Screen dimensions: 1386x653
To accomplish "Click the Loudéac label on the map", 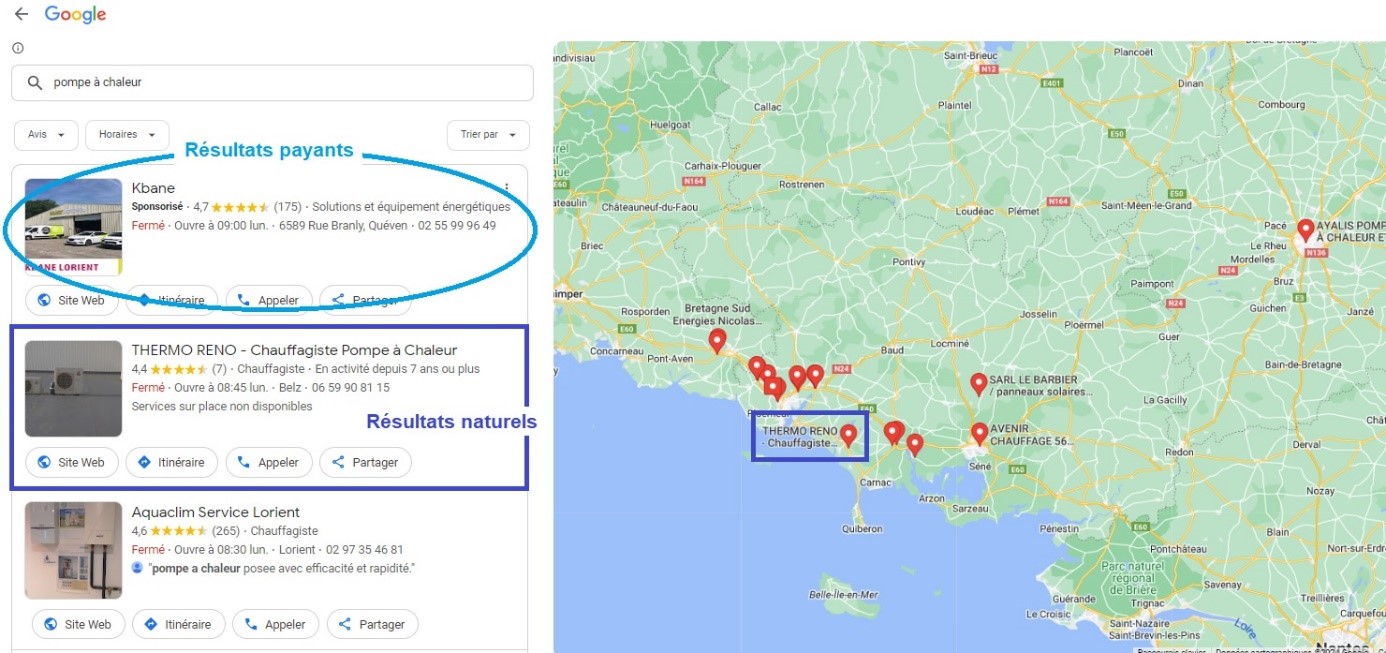I will coord(974,212).
